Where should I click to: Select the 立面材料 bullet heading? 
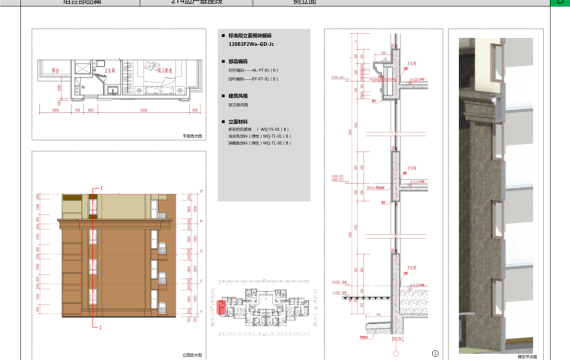point(238,121)
